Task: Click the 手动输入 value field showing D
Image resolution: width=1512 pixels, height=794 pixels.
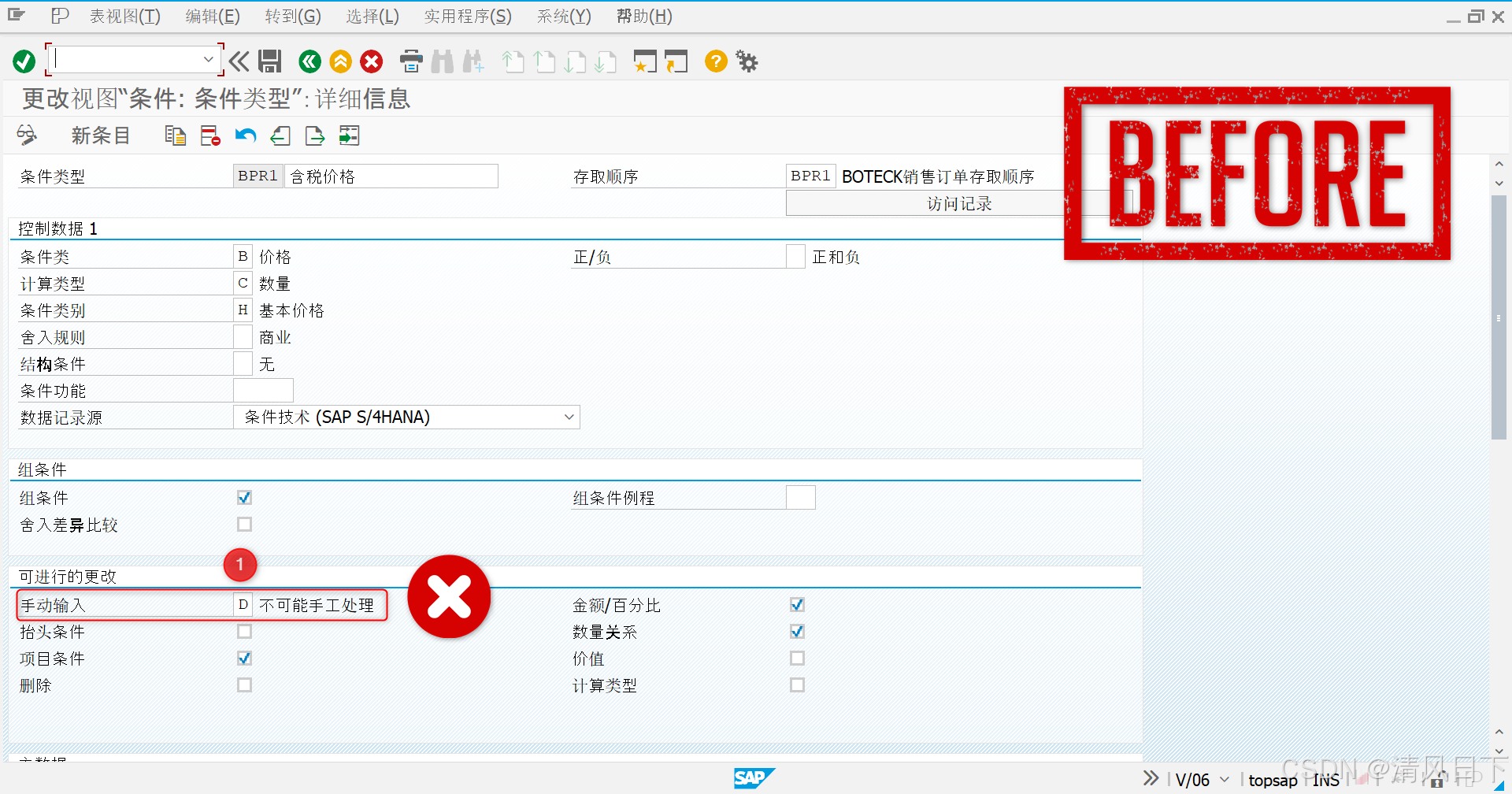Action: (x=243, y=605)
